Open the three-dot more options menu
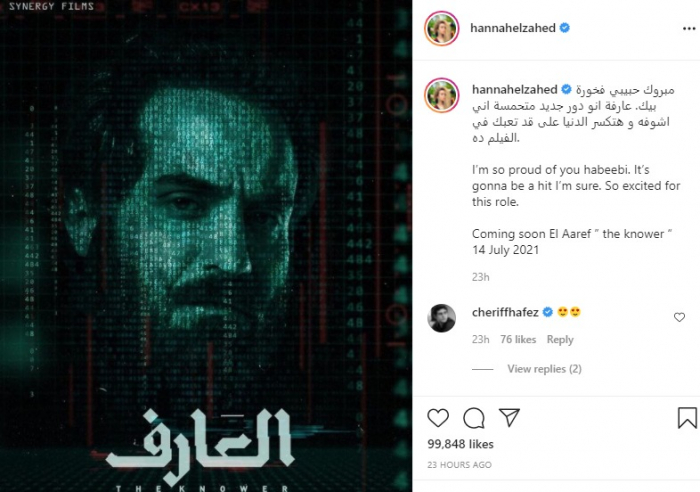The width and height of the screenshot is (700, 492). pos(689,29)
